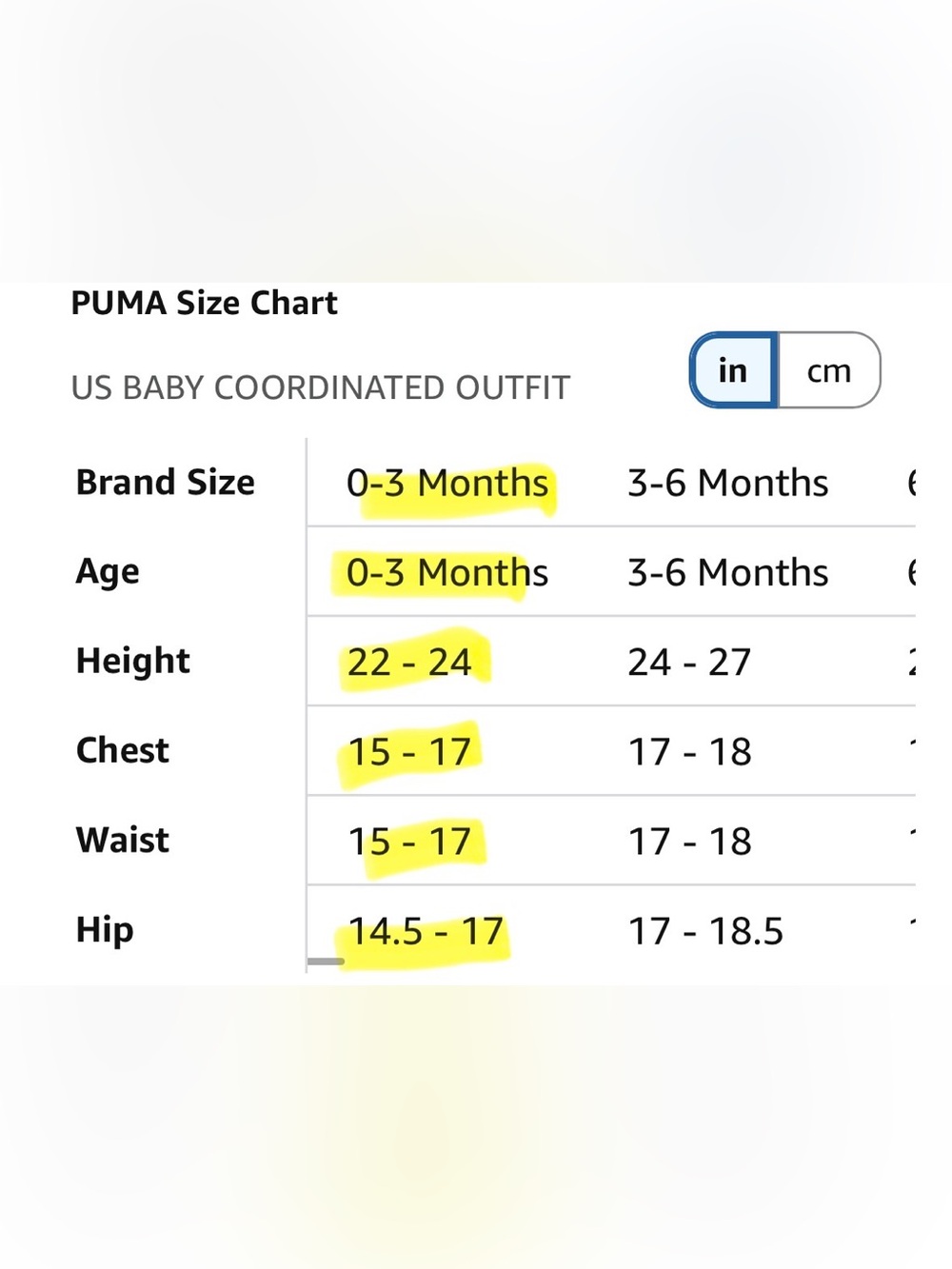
Task: Select the height value 22 - 24
Action: 409,663
